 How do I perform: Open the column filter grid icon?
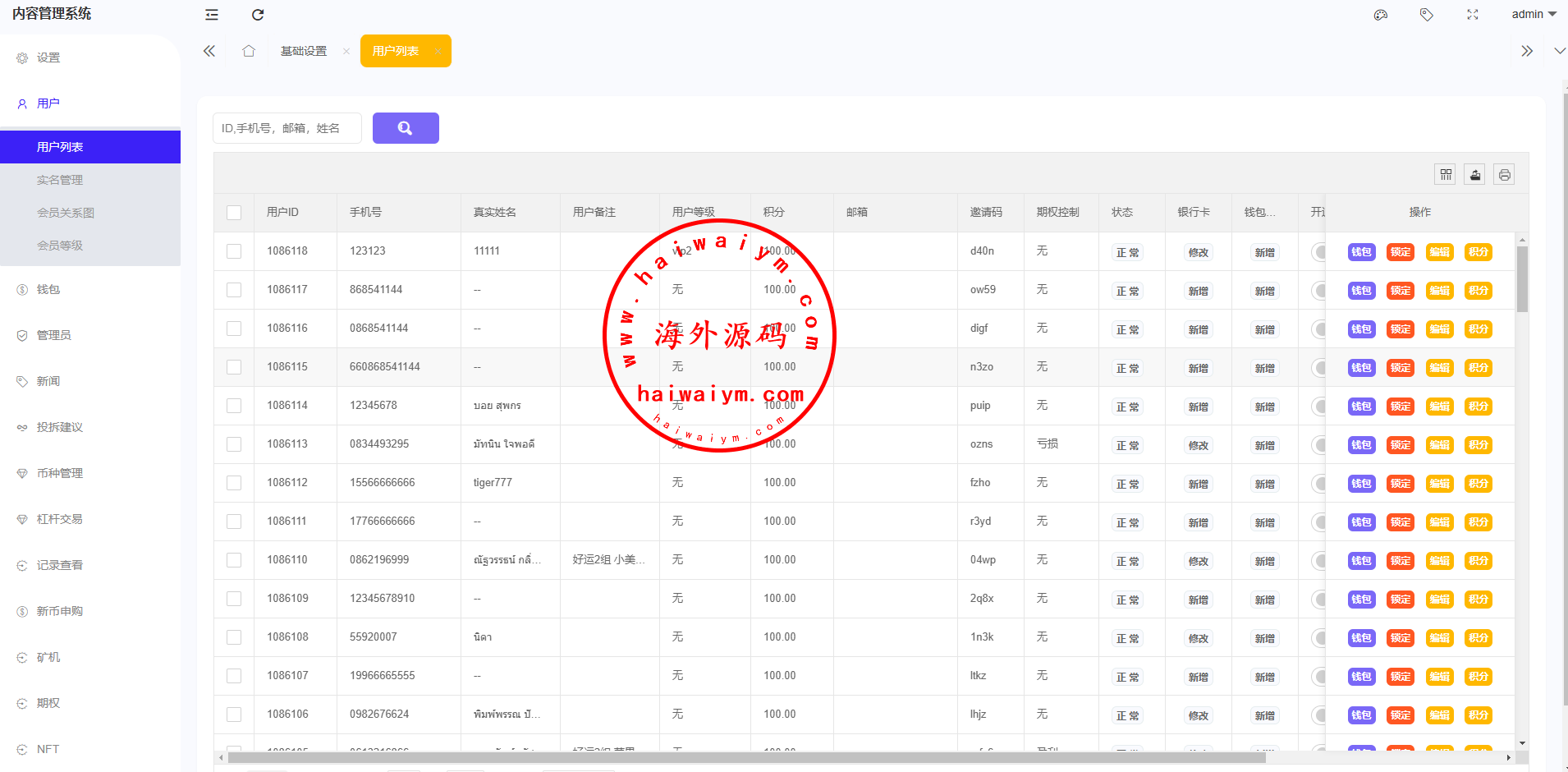tap(1446, 174)
